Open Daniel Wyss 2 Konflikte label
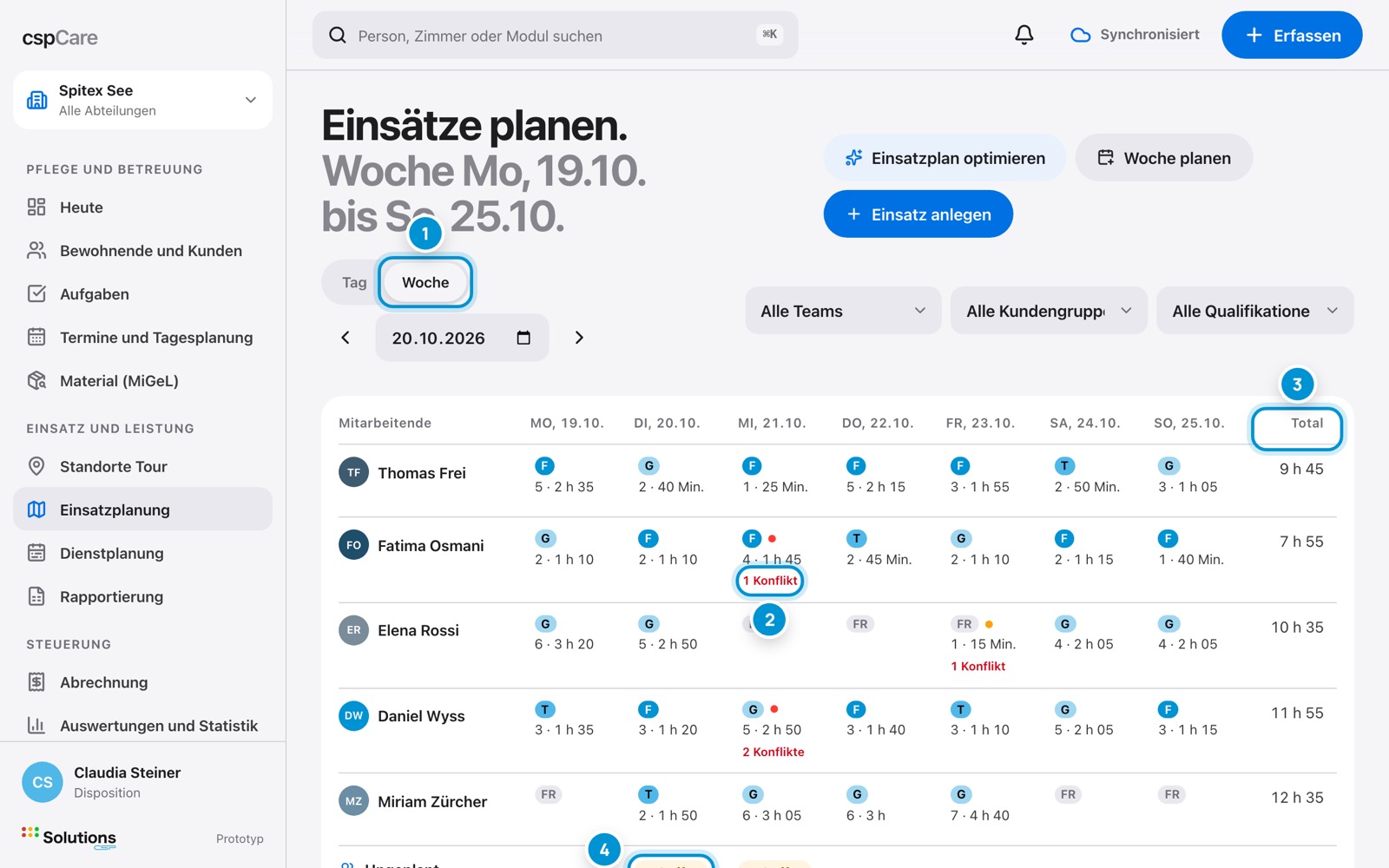 point(773,752)
